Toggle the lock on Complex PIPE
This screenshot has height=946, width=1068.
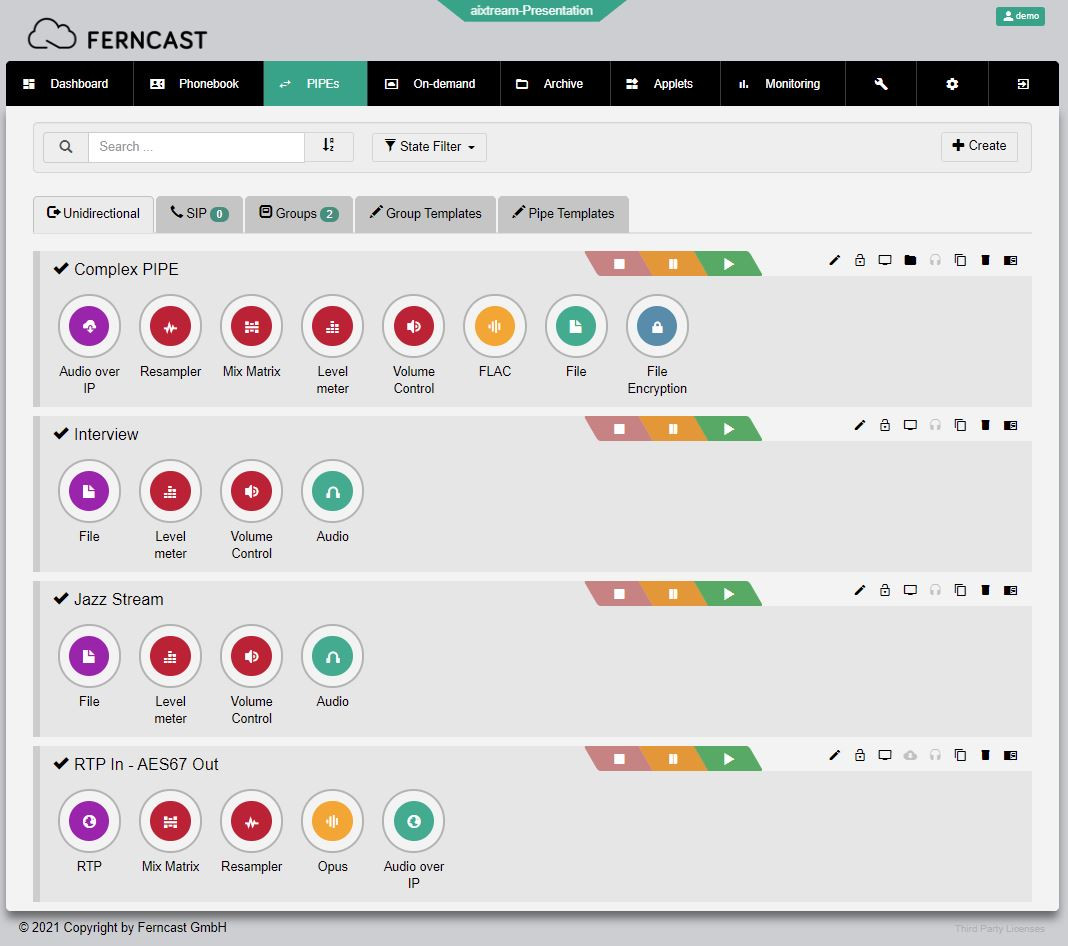tap(860, 261)
